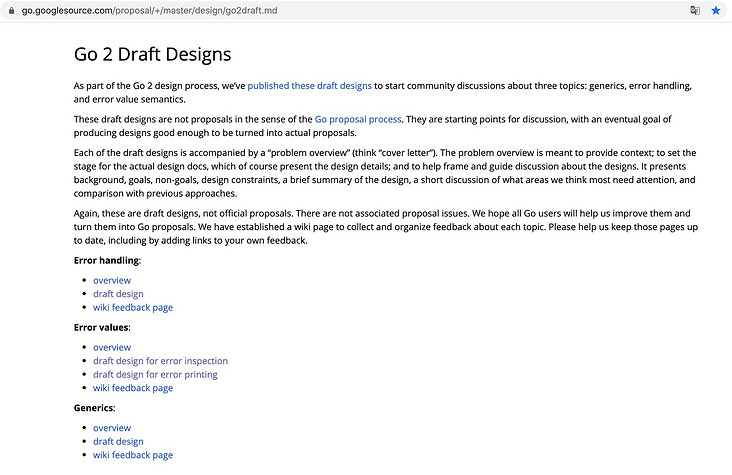Toggle the bookmark star icon

(x=715, y=10)
